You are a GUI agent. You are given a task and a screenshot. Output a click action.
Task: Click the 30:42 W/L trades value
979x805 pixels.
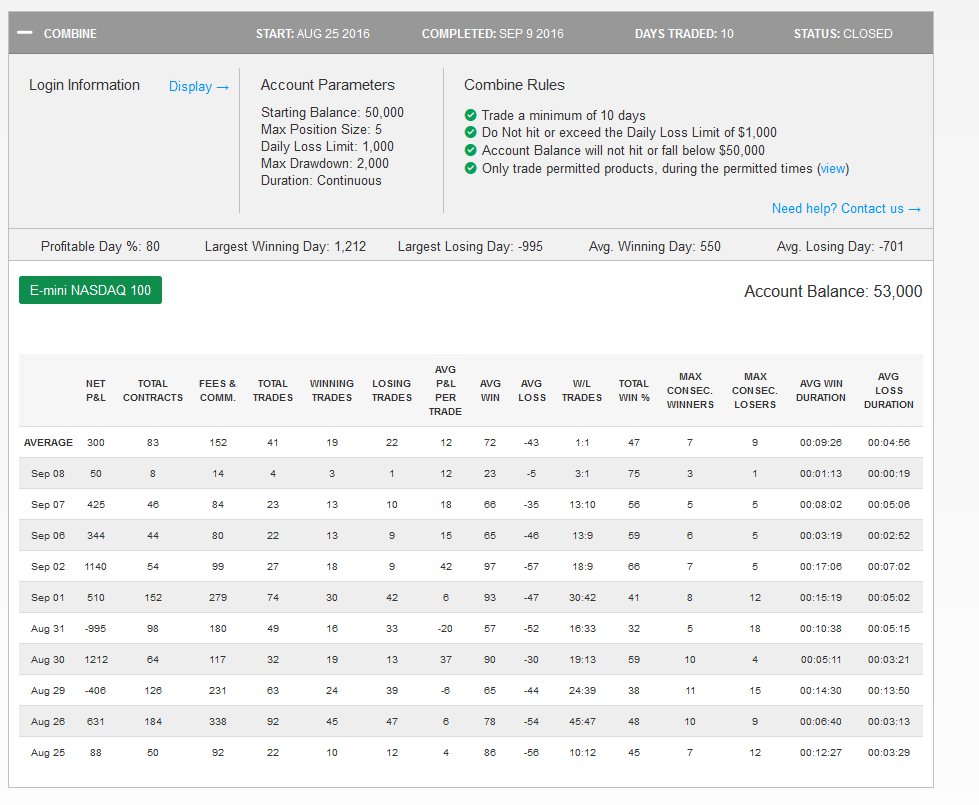582,598
